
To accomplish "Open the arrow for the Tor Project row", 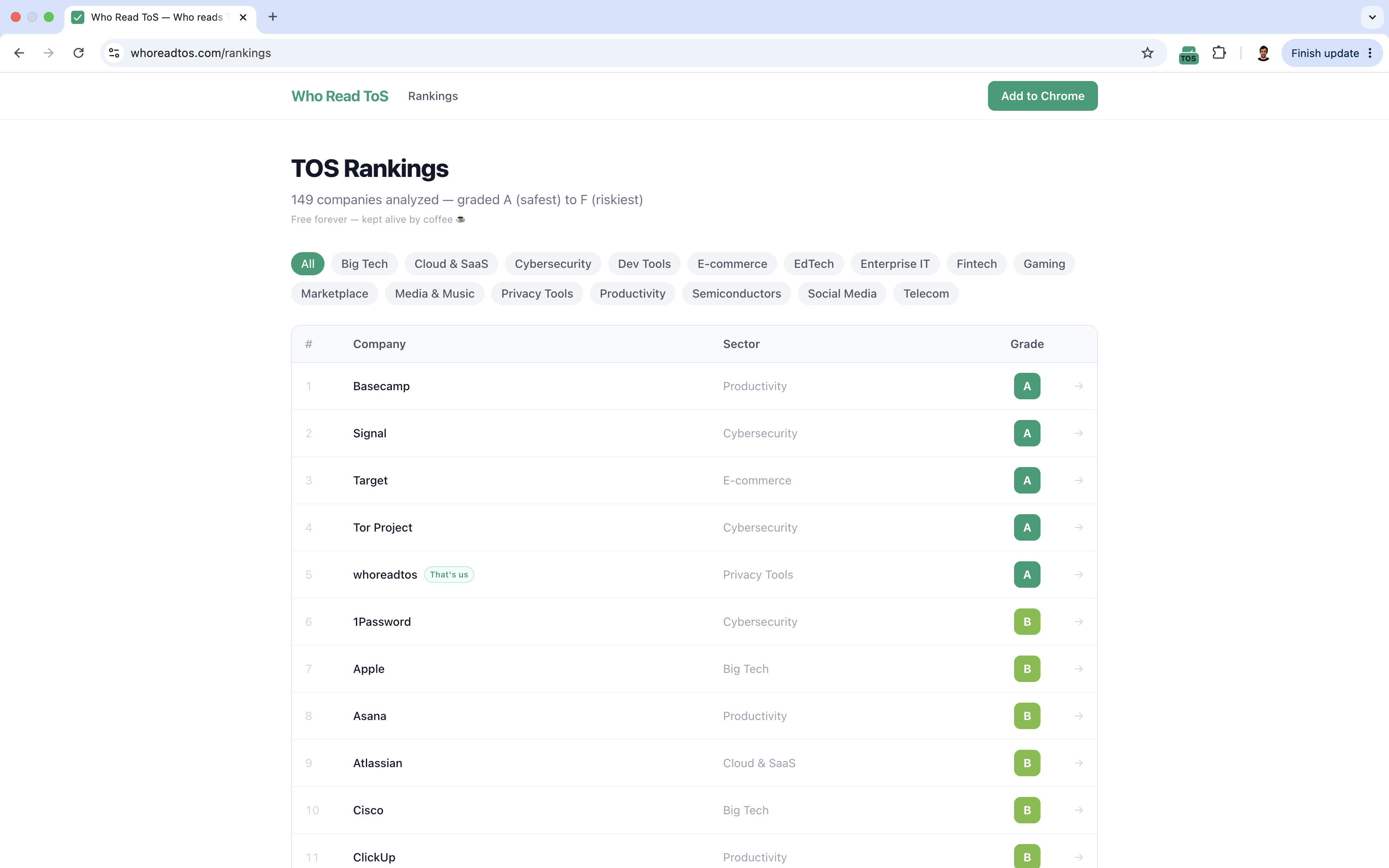I will click(1079, 527).
